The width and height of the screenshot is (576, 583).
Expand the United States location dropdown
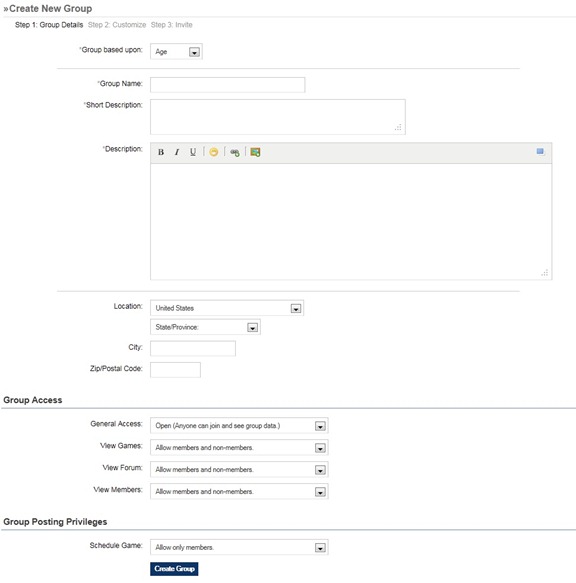227,308
